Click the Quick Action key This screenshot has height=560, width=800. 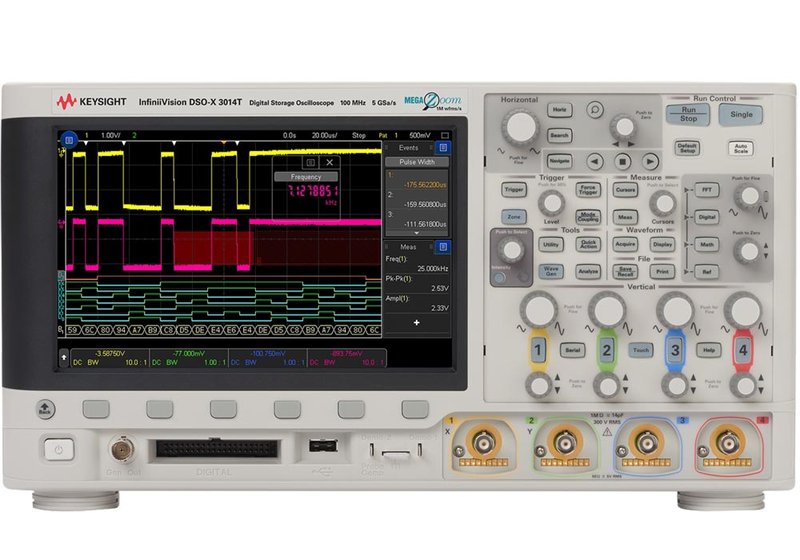[x=588, y=244]
